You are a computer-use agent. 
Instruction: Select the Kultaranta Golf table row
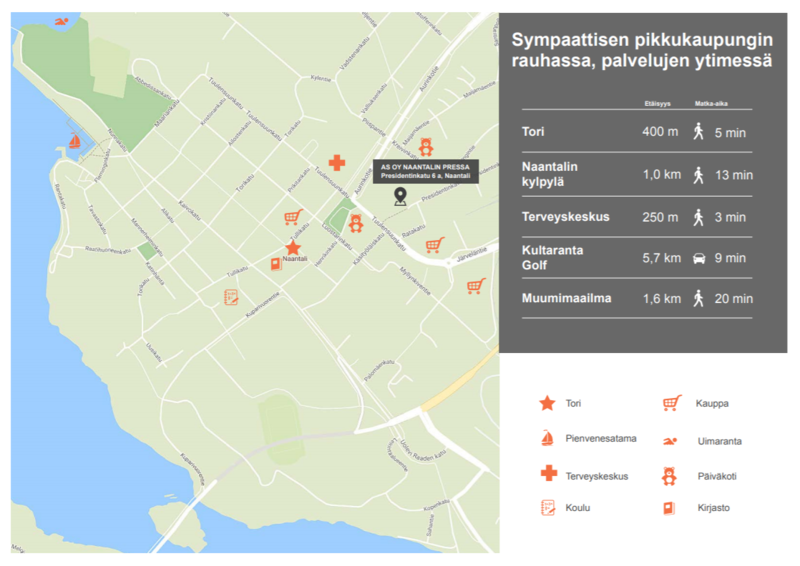636,257
